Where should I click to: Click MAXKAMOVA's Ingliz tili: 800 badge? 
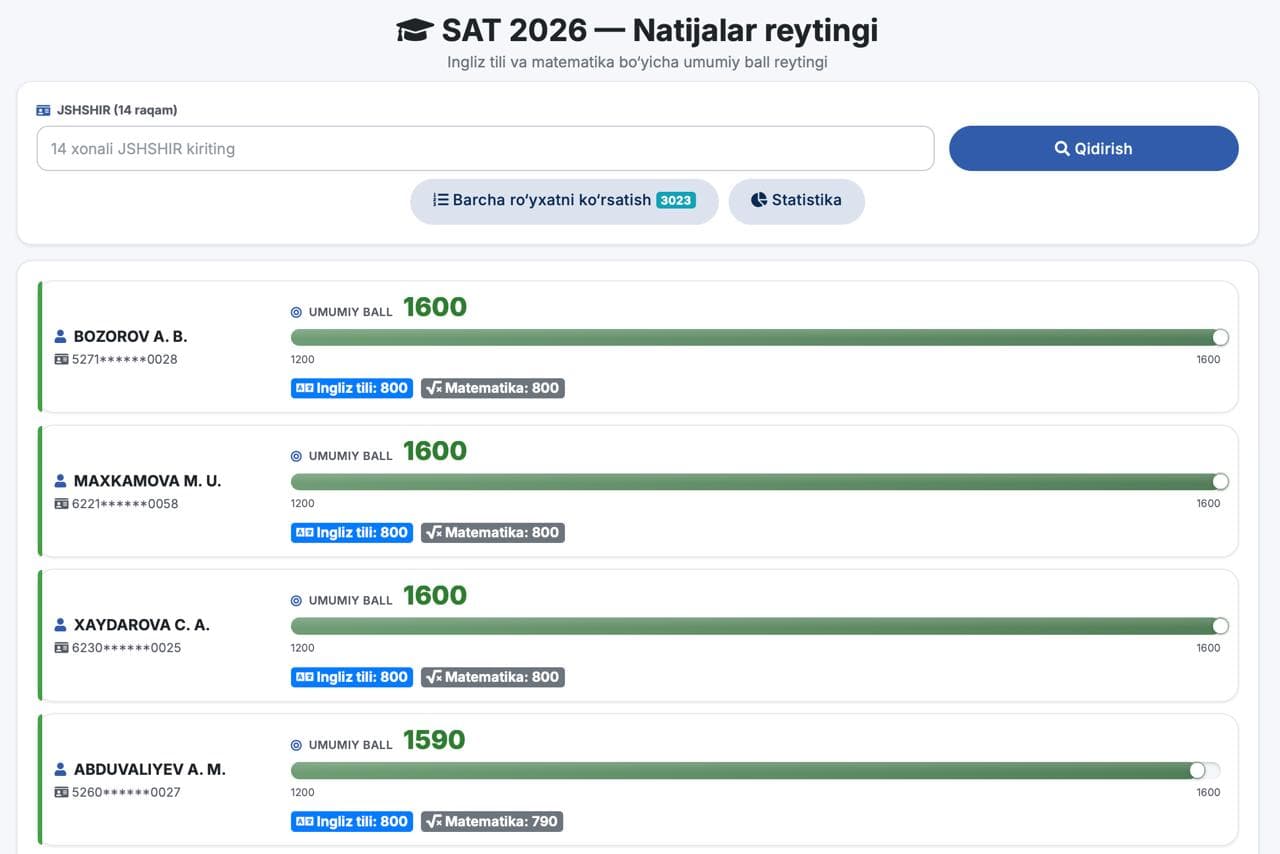click(352, 533)
